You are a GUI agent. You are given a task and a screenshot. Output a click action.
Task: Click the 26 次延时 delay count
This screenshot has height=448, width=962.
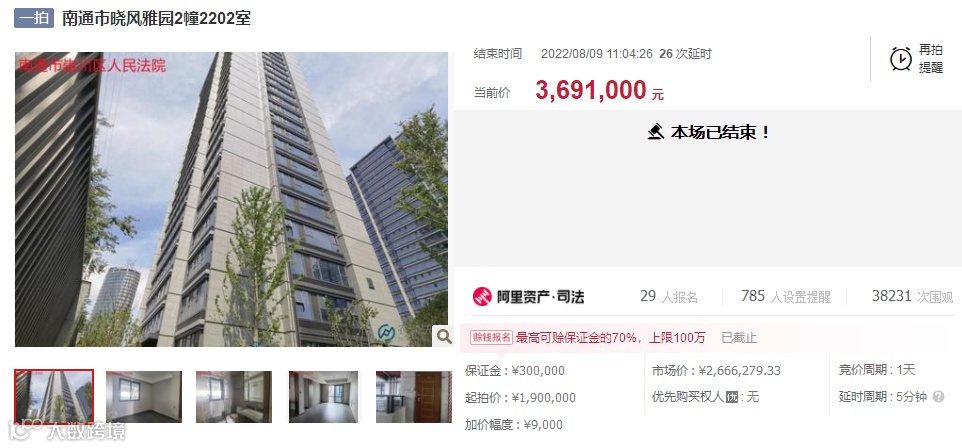685,54
